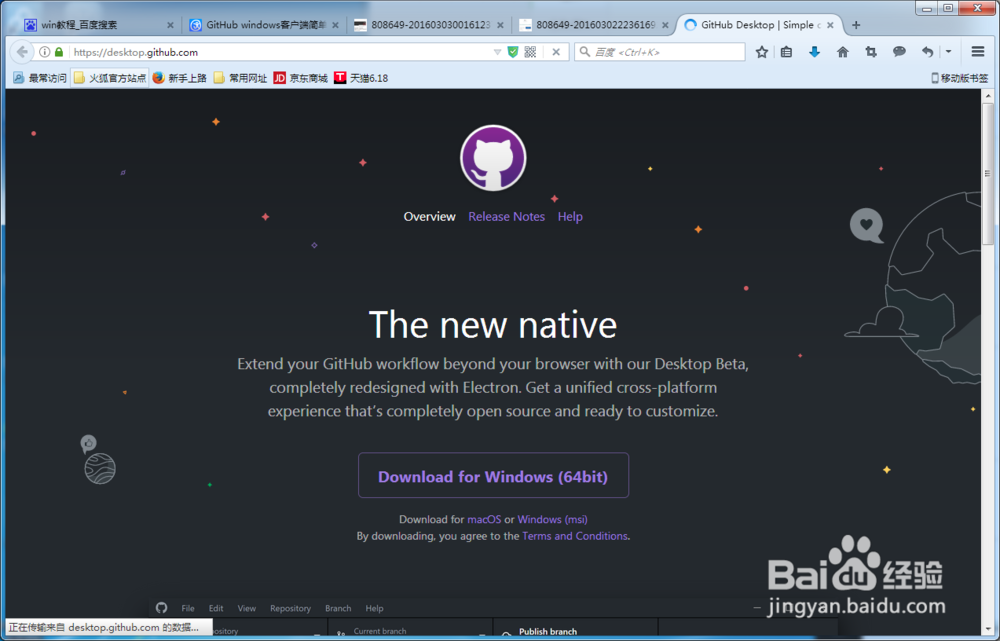Click the green padlock security icon
This screenshot has width=1000, height=641.
(x=59, y=52)
